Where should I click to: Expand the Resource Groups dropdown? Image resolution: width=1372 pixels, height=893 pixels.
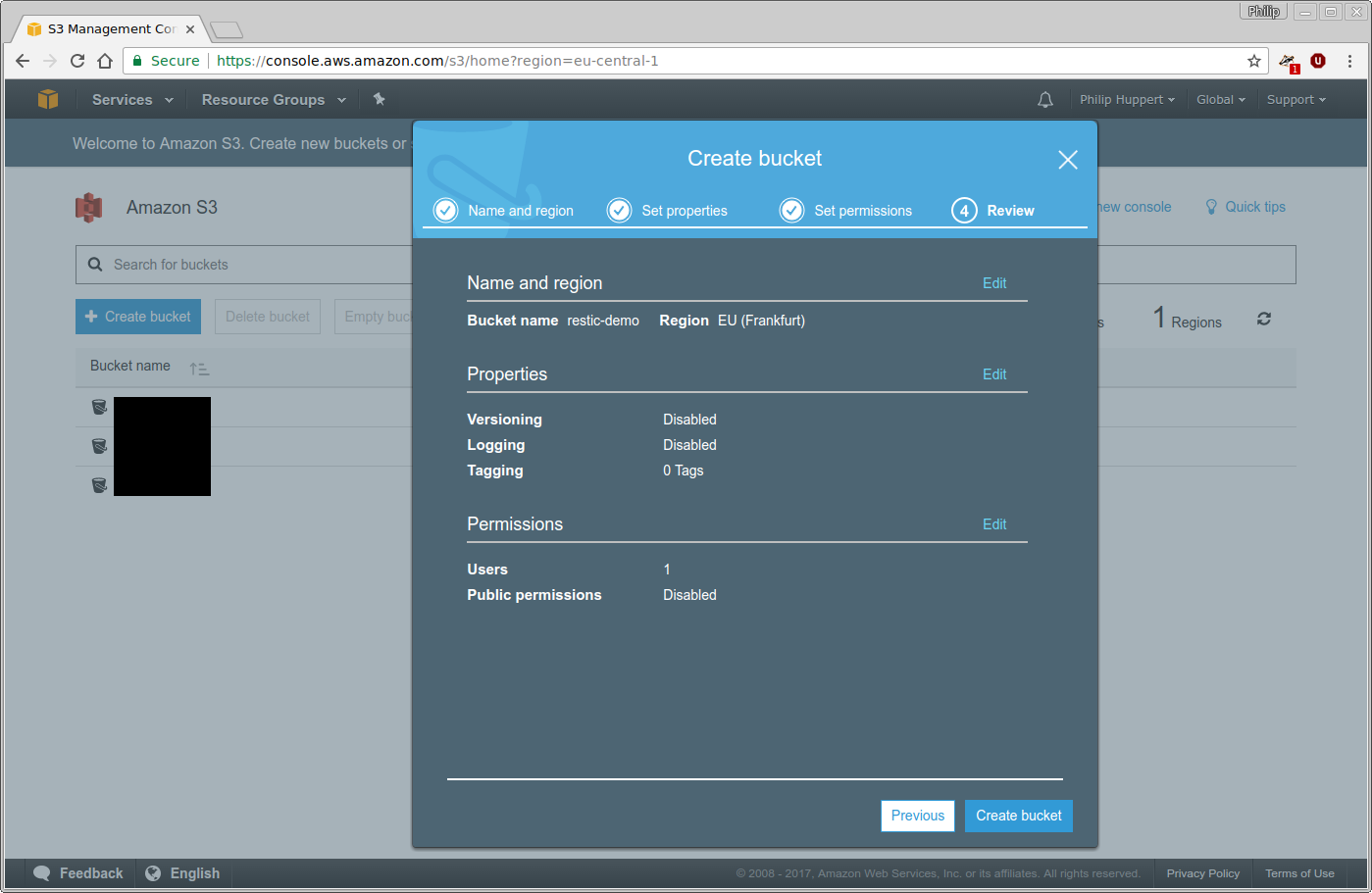tap(274, 100)
